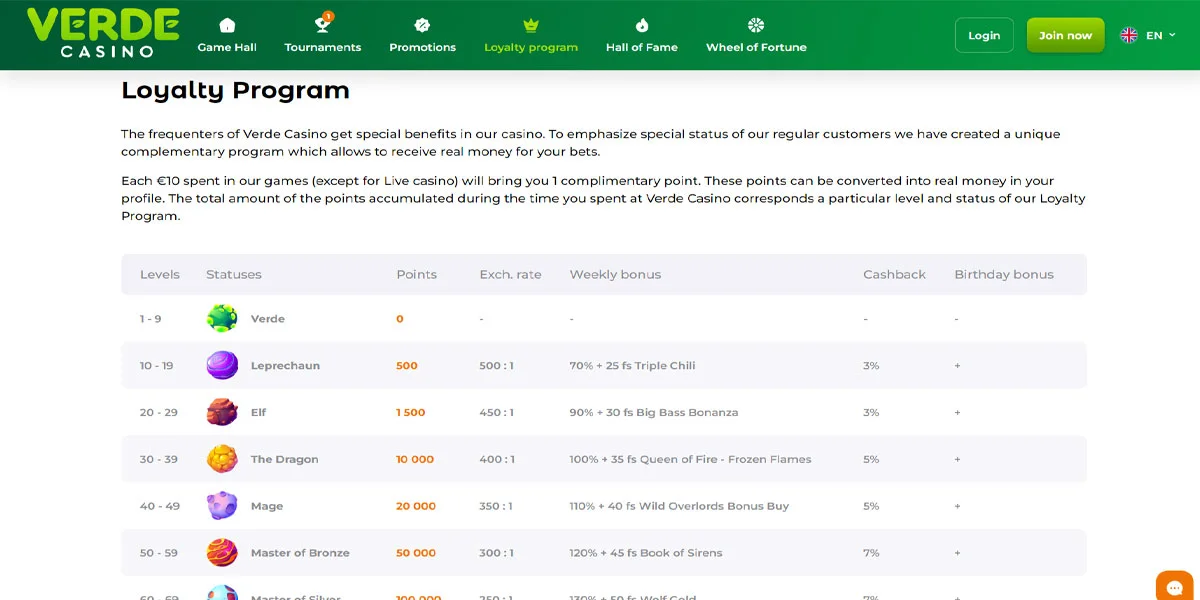Click the 450 : 1 exchange rate
Image resolution: width=1200 pixels, height=600 pixels.
pyautogui.click(x=496, y=412)
